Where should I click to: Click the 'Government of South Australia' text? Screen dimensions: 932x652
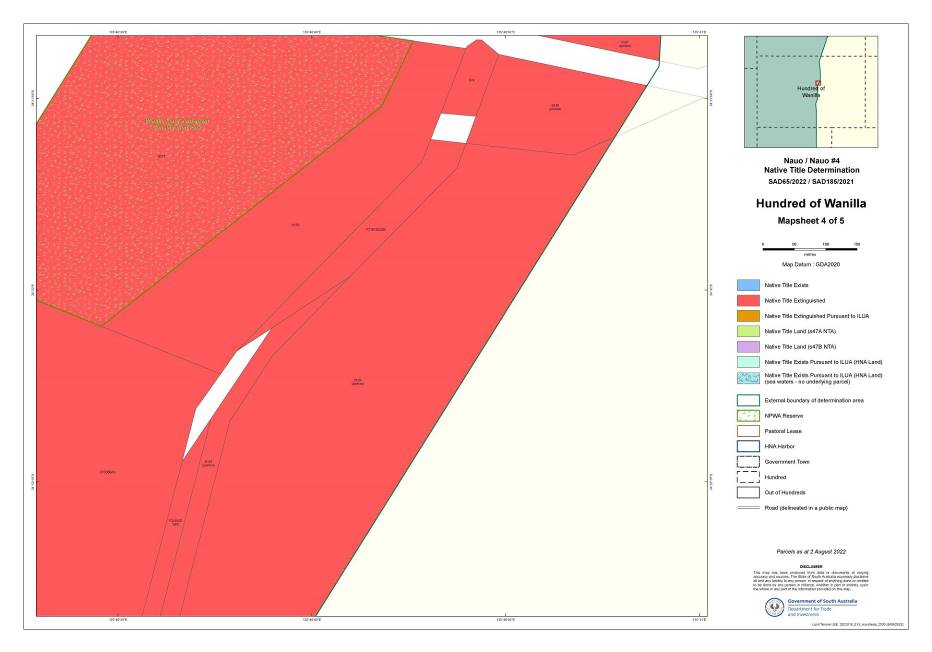pyautogui.click(x=822, y=601)
